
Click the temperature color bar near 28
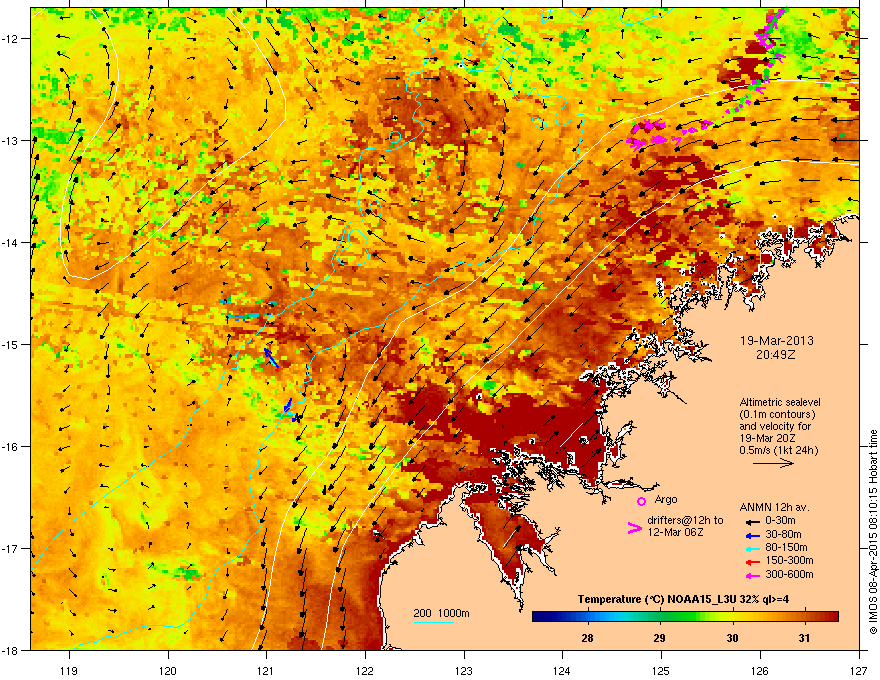(x=588, y=617)
